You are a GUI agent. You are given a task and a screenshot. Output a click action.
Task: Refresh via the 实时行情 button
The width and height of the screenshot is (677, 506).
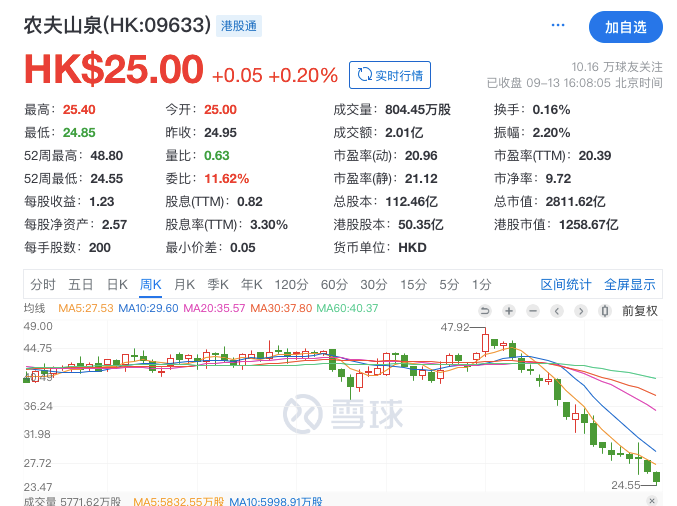tap(390, 75)
